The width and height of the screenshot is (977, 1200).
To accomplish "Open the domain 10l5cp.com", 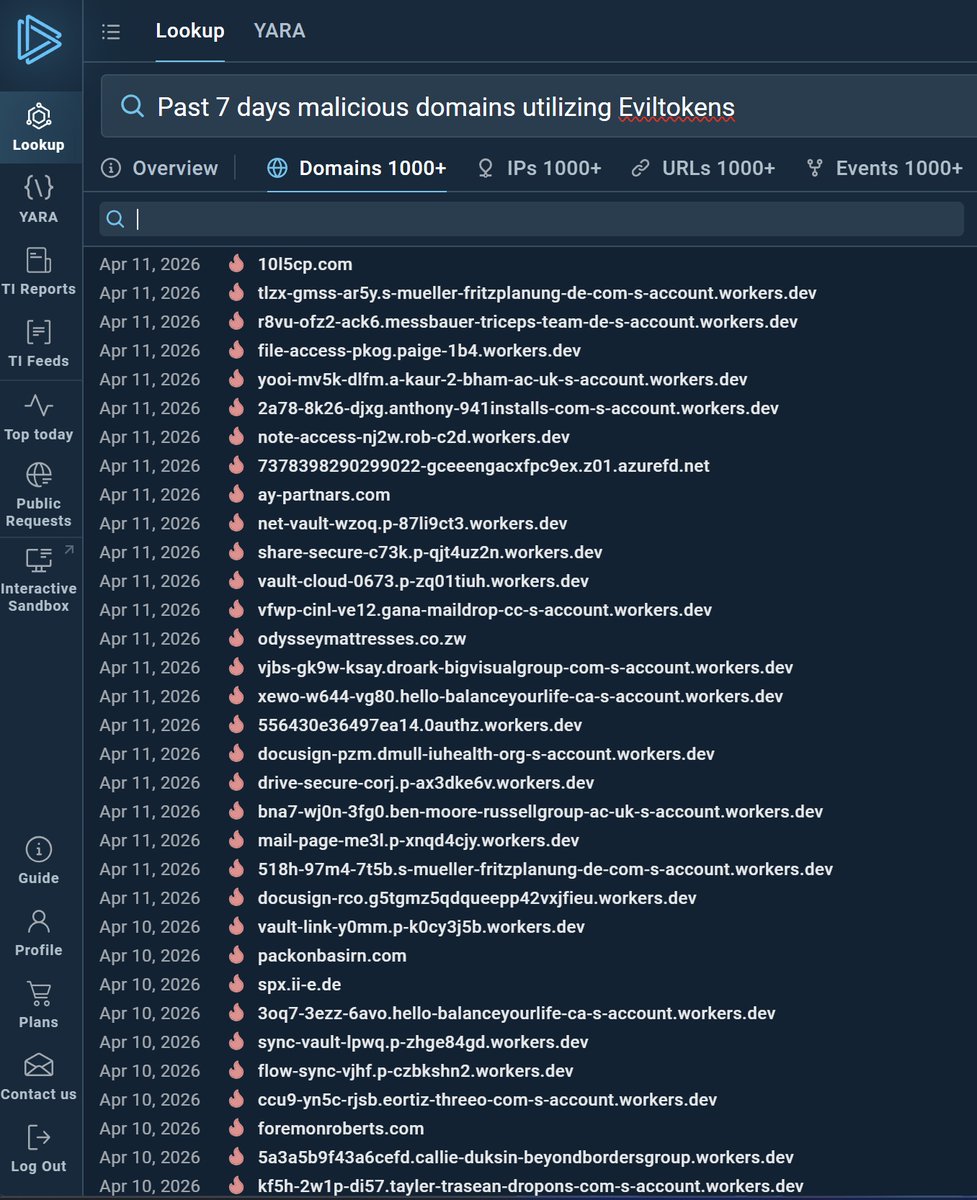I will click(305, 264).
